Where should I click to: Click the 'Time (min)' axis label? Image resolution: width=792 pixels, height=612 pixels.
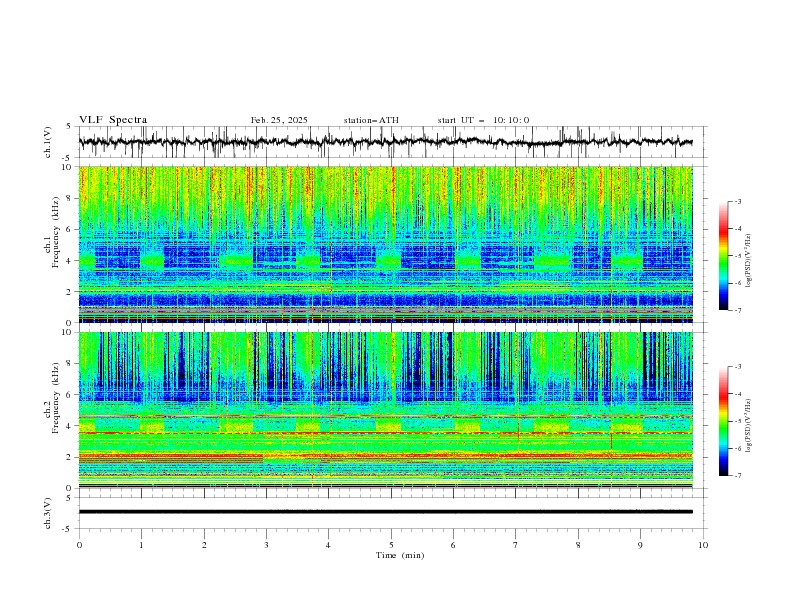[400, 555]
